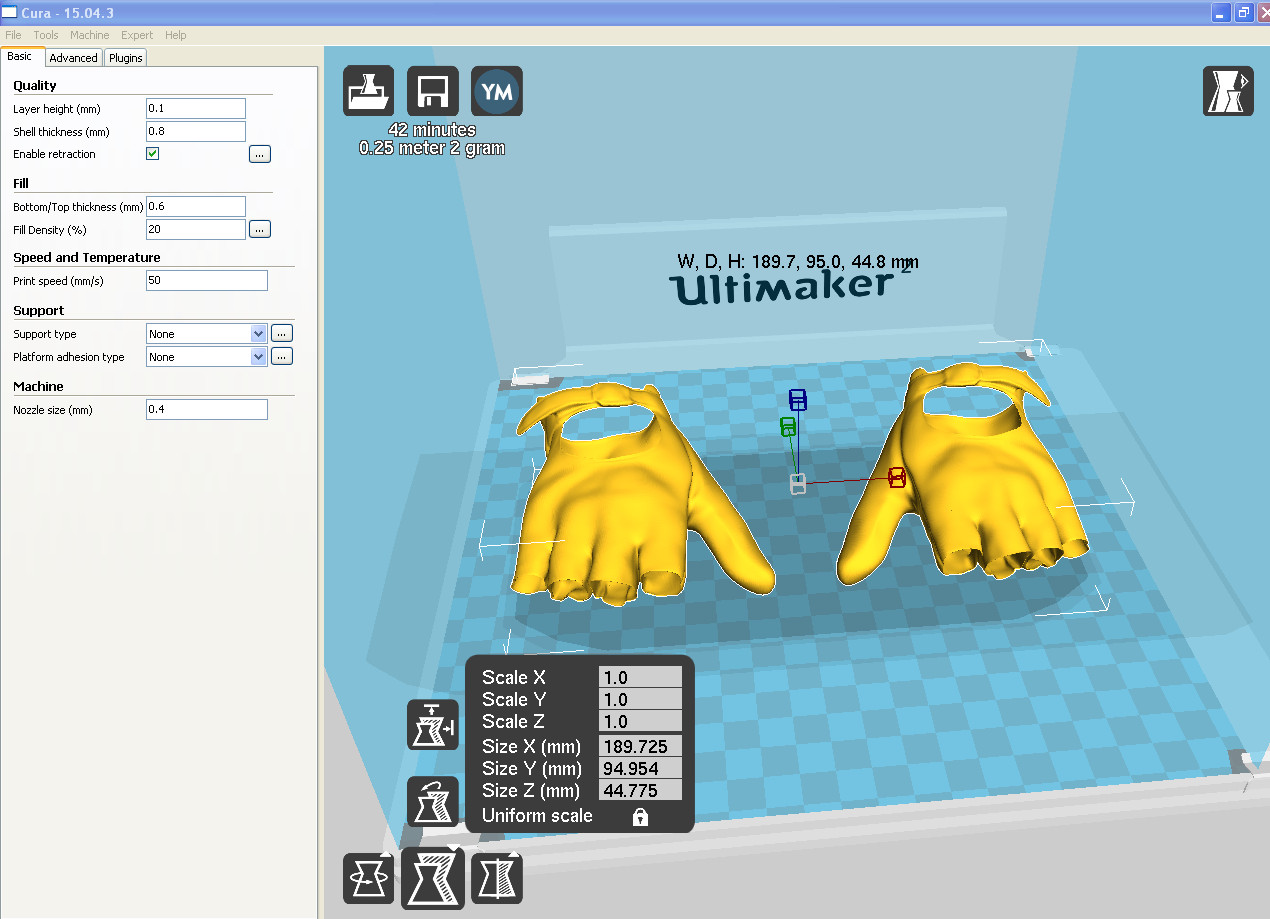Click the '42 minutes' print time text
Image resolution: width=1270 pixels, height=919 pixels.
tap(432, 130)
